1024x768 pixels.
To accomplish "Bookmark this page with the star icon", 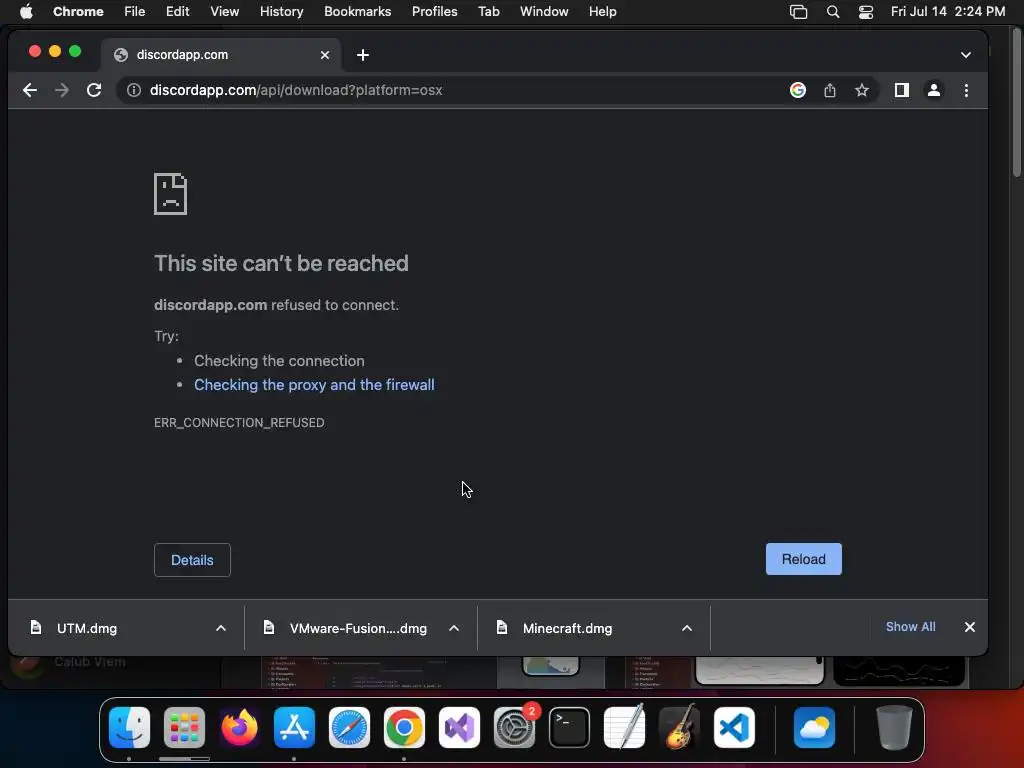I will (861, 90).
